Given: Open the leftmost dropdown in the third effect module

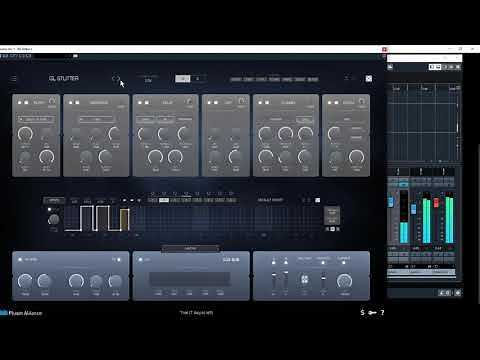Looking at the screenshot, I should click(x=145, y=119).
